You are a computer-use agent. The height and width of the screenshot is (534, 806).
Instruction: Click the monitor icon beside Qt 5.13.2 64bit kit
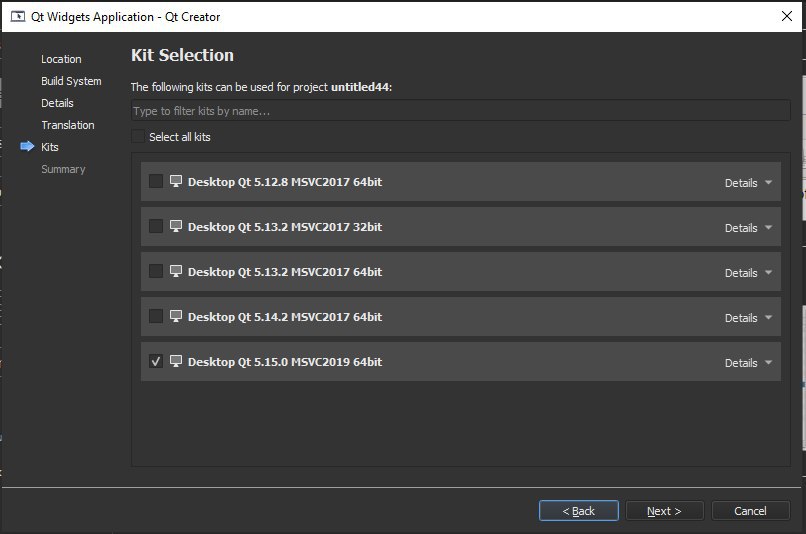(176, 271)
